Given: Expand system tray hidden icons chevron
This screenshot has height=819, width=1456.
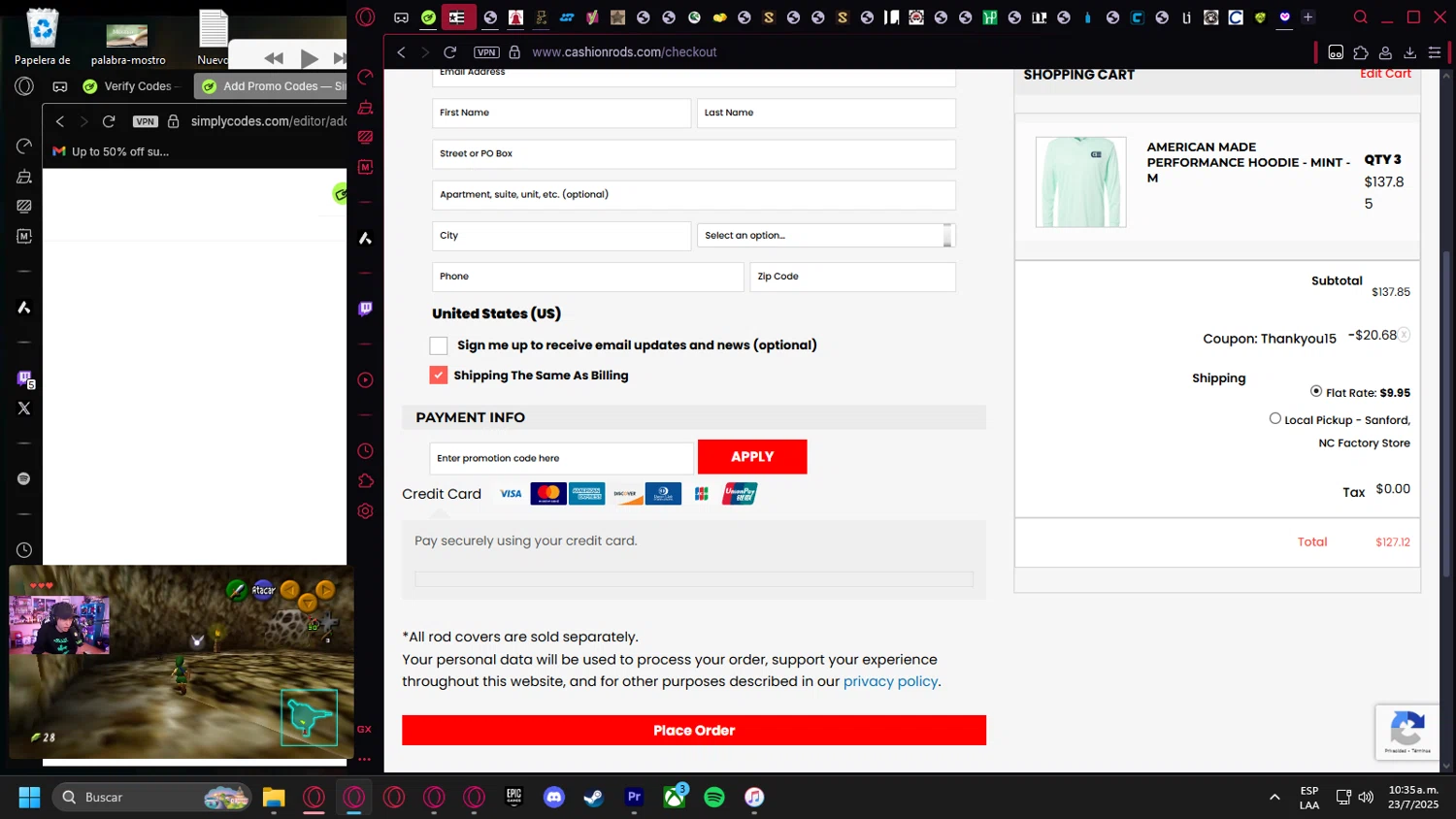Looking at the screenshot, I should tap(1274, 798).
